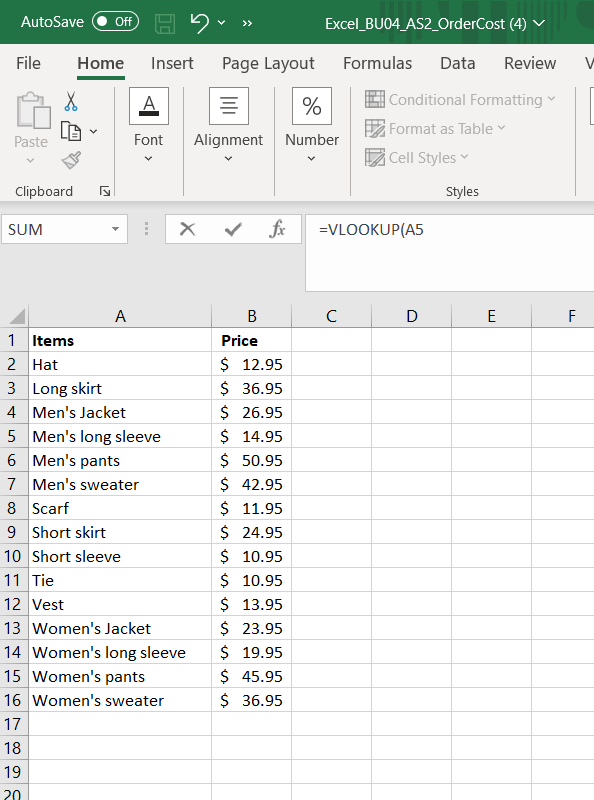The width and height of the screenshot is (594, 800).
Task: Switch to the Formulas tab
Action: click(x=377, y=63)
